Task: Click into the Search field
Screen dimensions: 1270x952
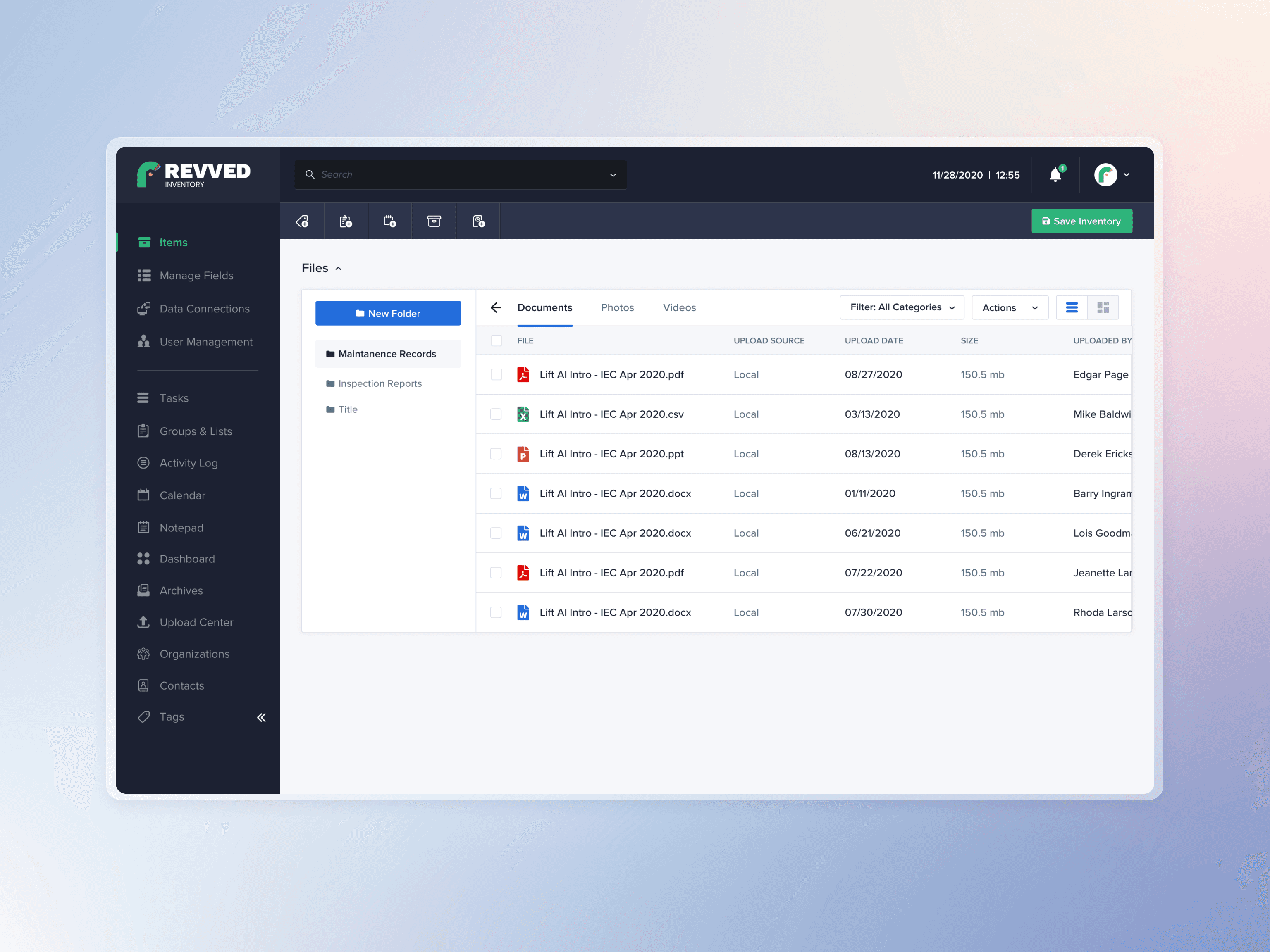Action: [x=459, y=174]
